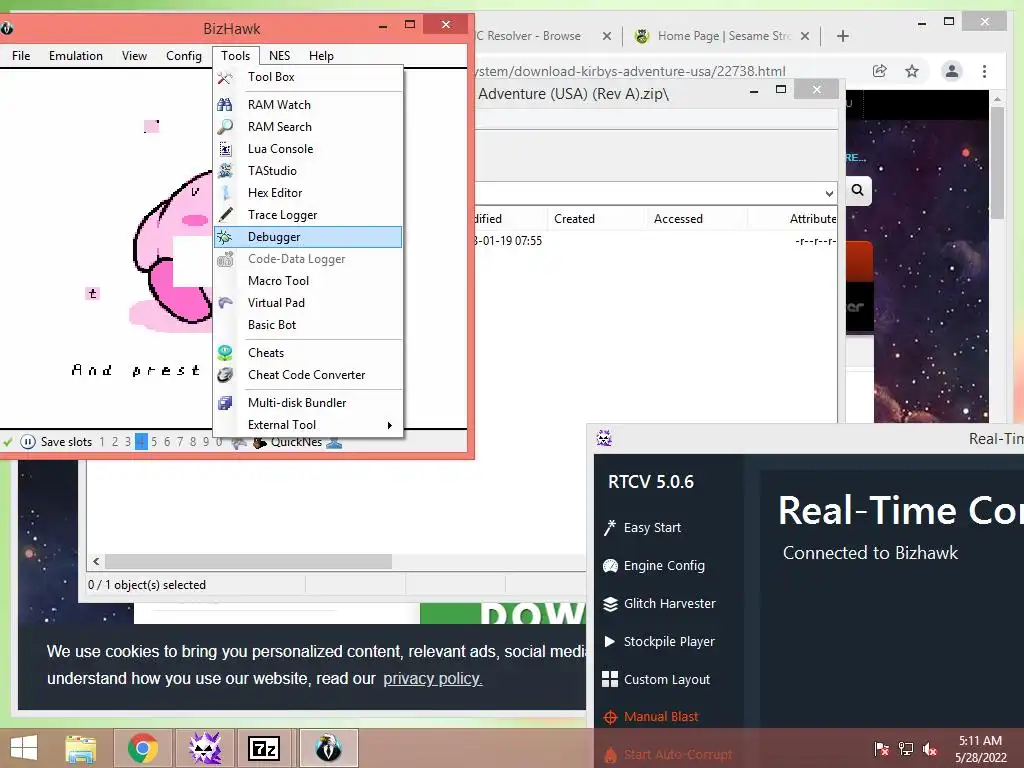The height and width of the screenshot is (768, 1024).
Task: Click the QuickNes core icon
Action: [x=260, y=443]
